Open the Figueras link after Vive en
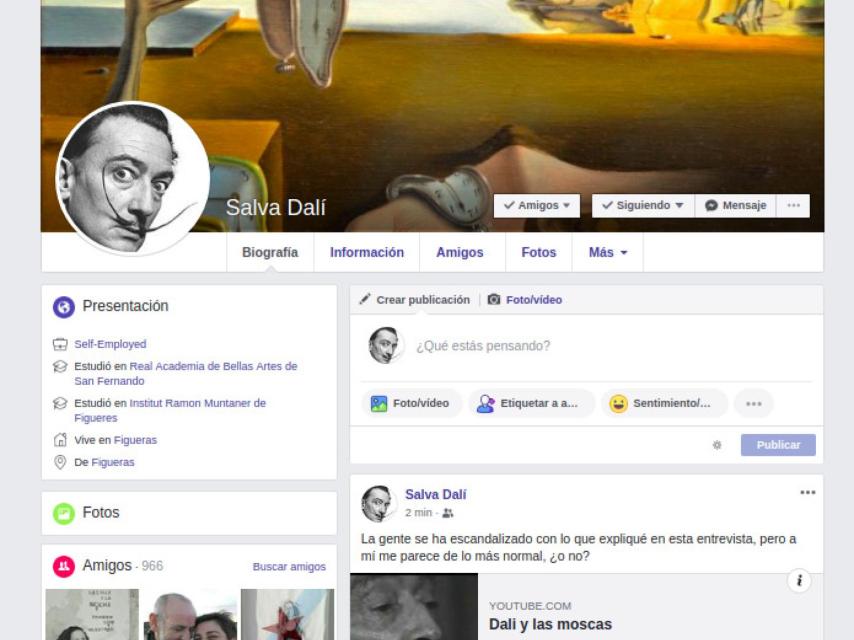Image resolution: width=854 pixels, height=640 pixels. click(x=135, y=440)
